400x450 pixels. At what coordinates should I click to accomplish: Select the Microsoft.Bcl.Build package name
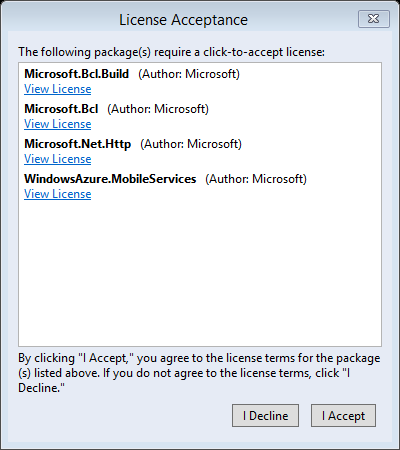pos(77,74)
